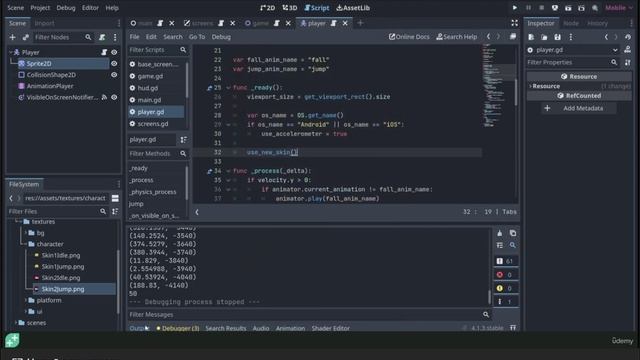Screen dimensions: 640x360
Task: Toggle warning messages filter
Action: pyautogui.click(x=505, y=288)
